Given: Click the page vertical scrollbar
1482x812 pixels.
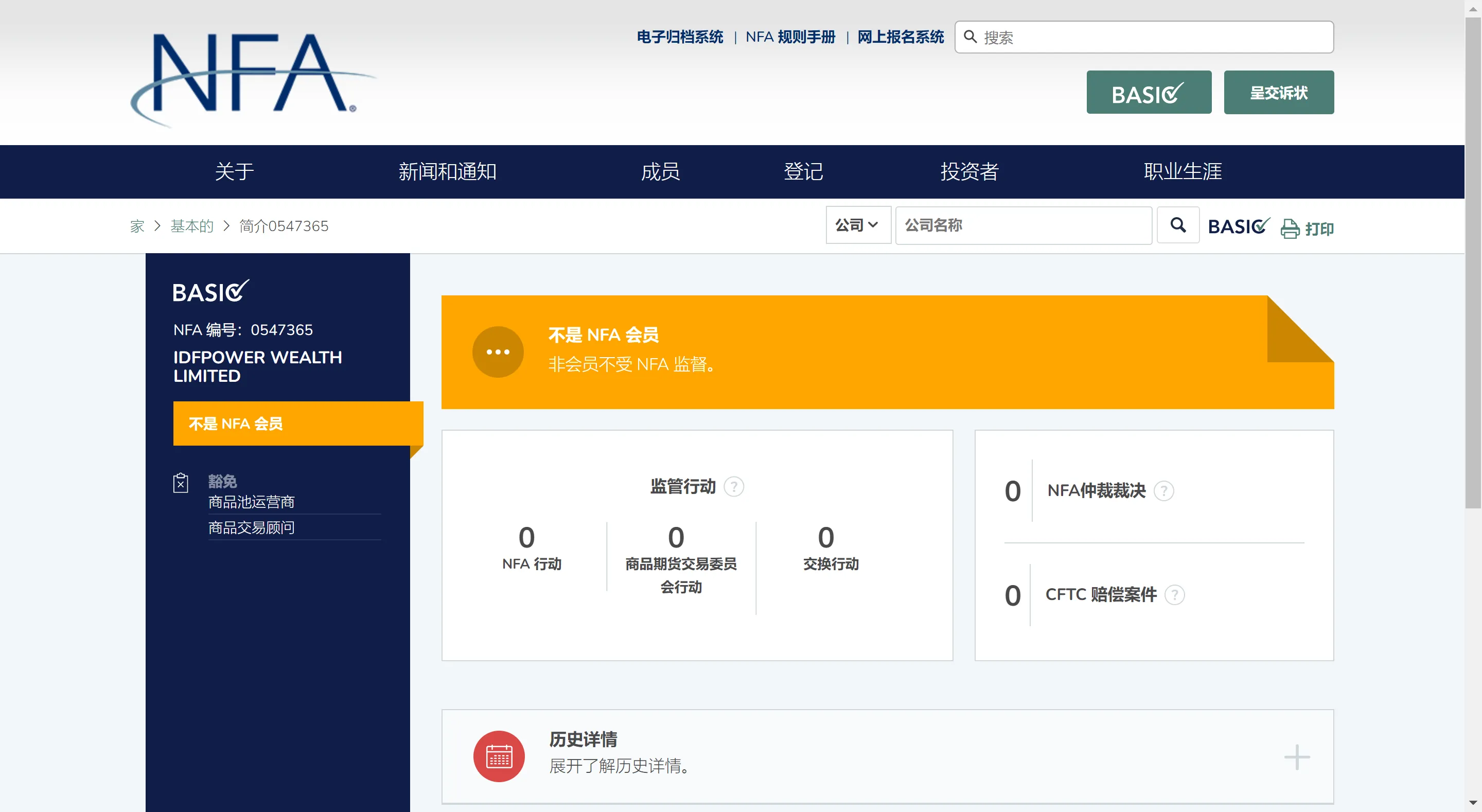Looking at the screenshot, I should (1473, 262).
